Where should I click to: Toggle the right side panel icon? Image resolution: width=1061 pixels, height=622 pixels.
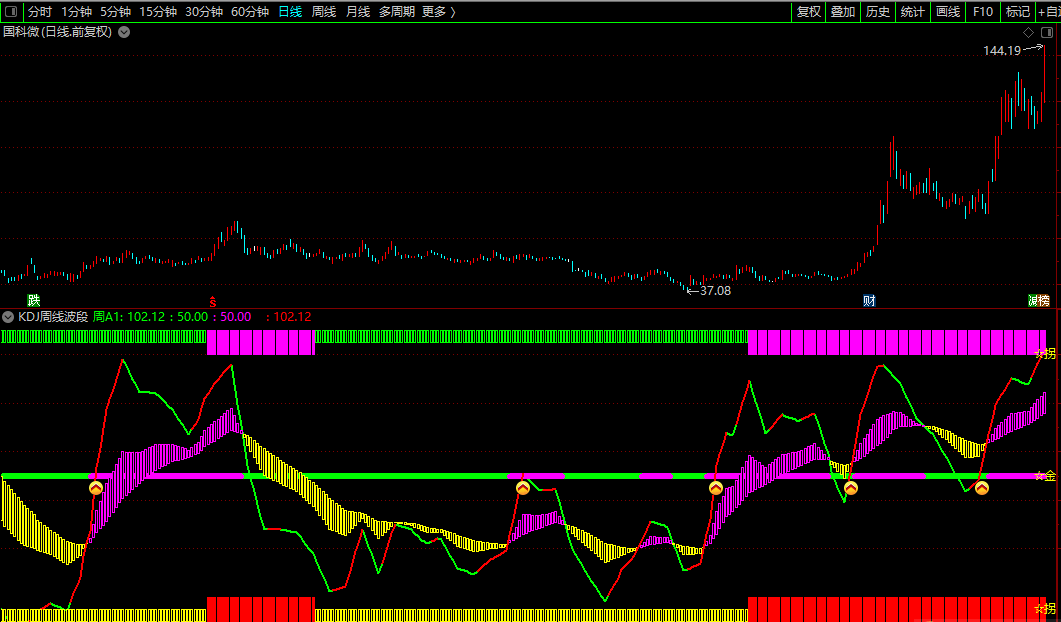[x=1047, y=32]
